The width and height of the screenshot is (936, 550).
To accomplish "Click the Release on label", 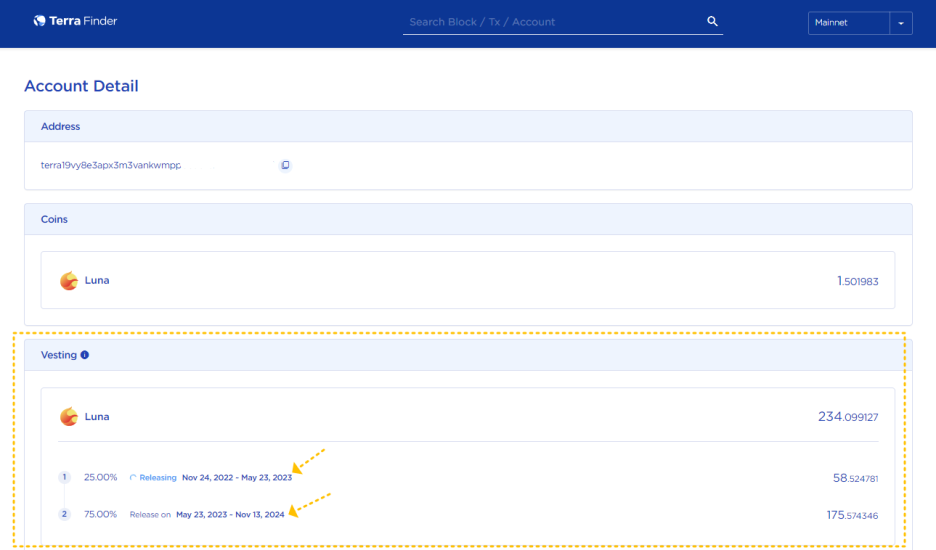I will click(x=150, y=515).
